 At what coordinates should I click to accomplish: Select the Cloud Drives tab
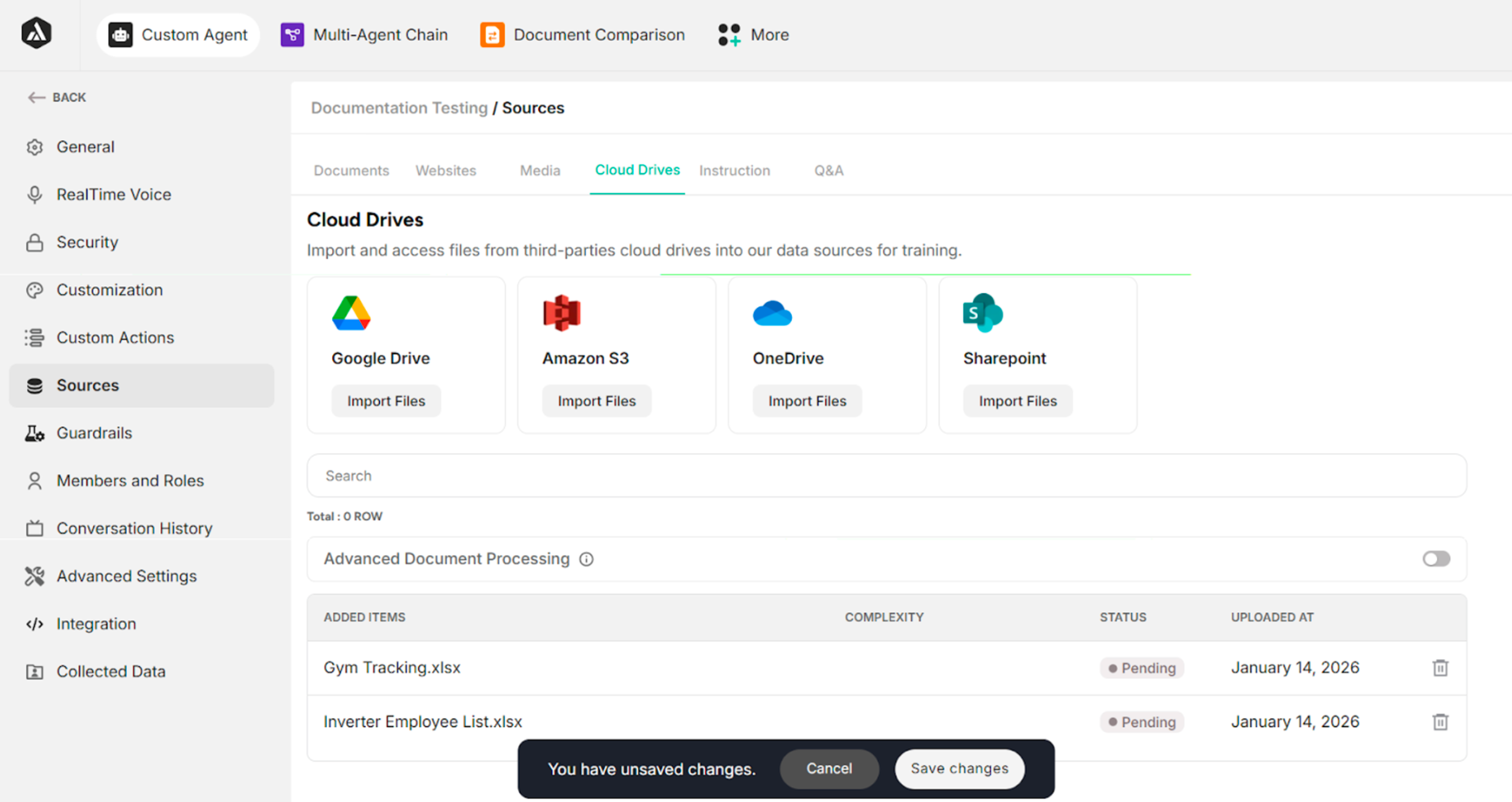[x=637, y=170]
